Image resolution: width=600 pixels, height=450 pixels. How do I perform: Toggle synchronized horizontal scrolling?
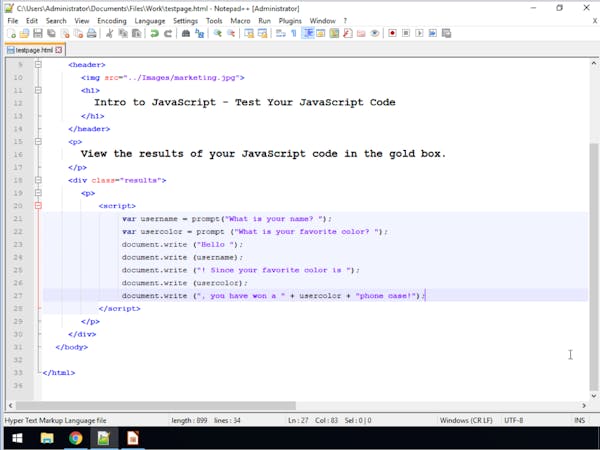coord(262,34)
